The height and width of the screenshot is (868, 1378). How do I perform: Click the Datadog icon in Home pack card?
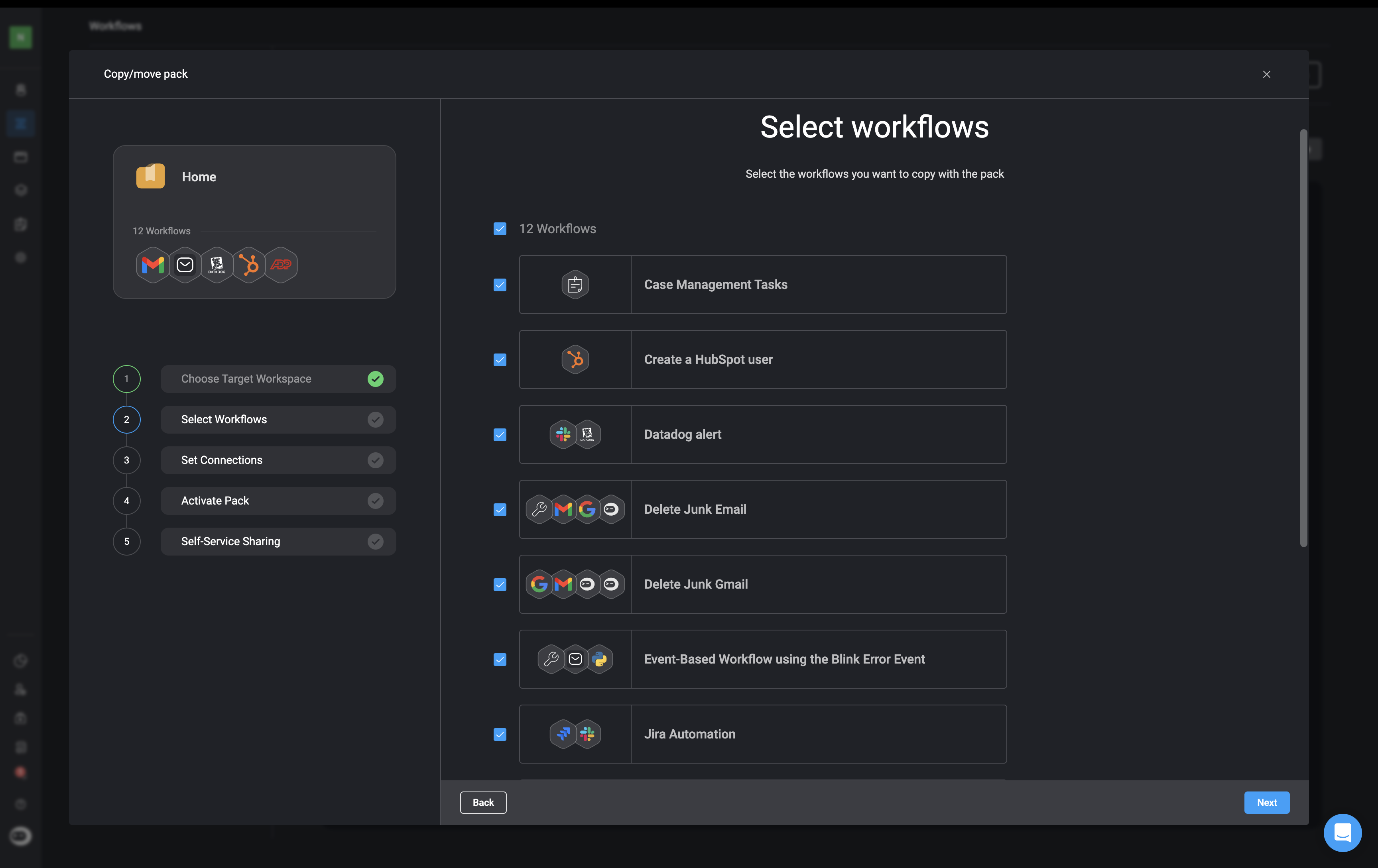pos(217,265)
